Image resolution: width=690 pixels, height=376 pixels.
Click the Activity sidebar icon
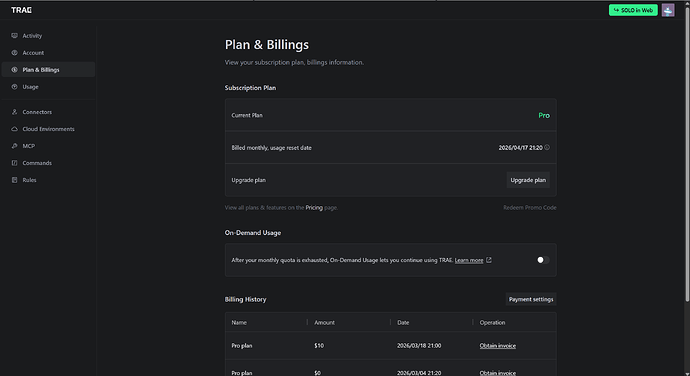point(15,36)
